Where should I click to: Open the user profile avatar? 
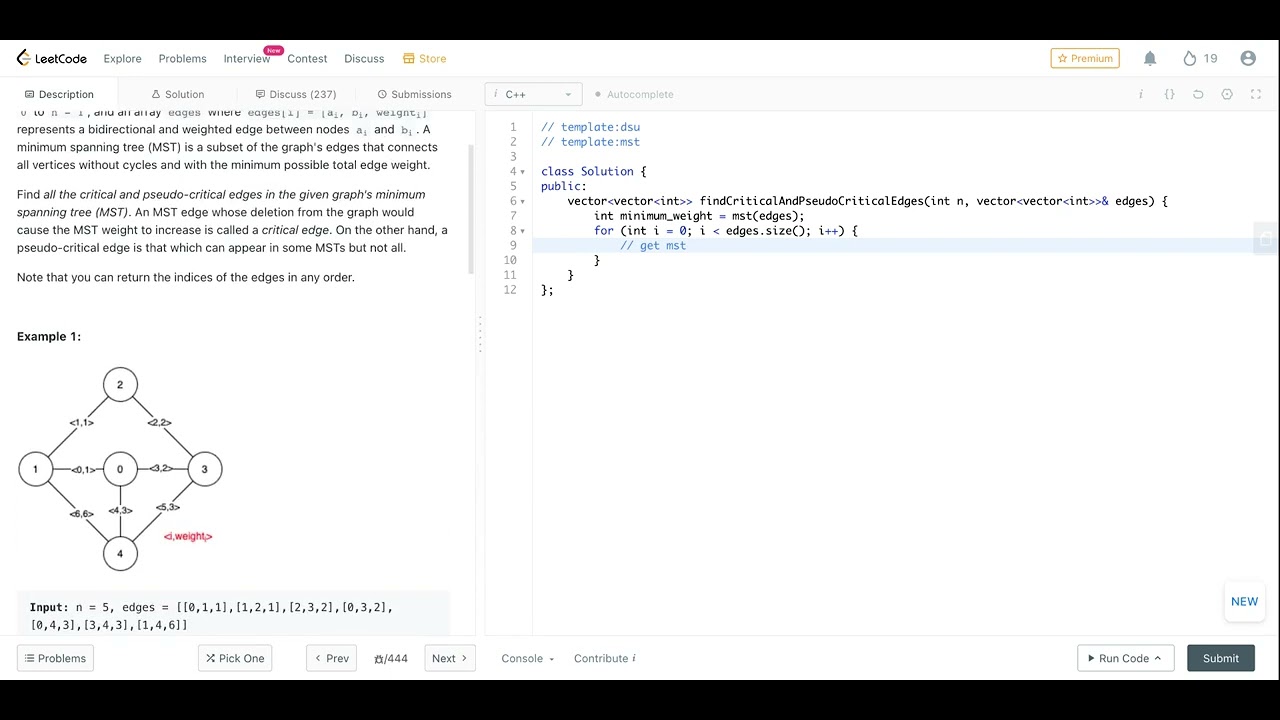click(1248, 58)
